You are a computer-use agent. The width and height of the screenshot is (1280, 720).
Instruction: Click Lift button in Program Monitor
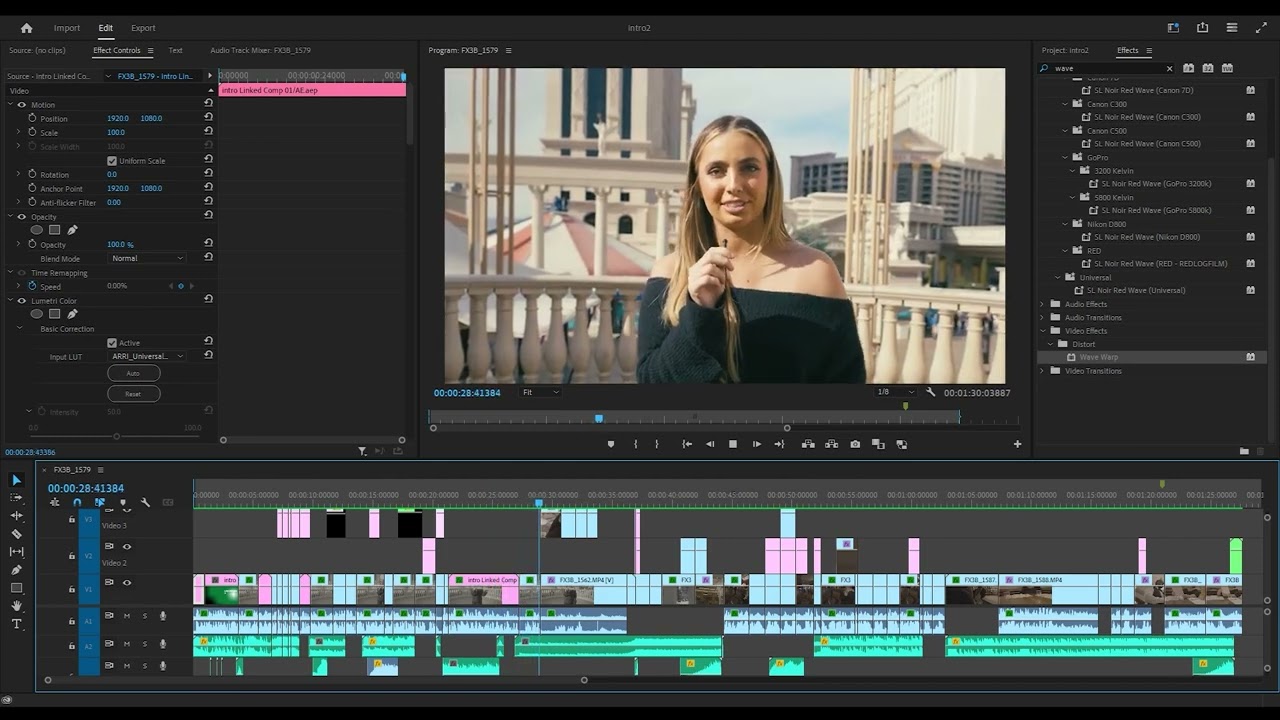pos(808,444)
